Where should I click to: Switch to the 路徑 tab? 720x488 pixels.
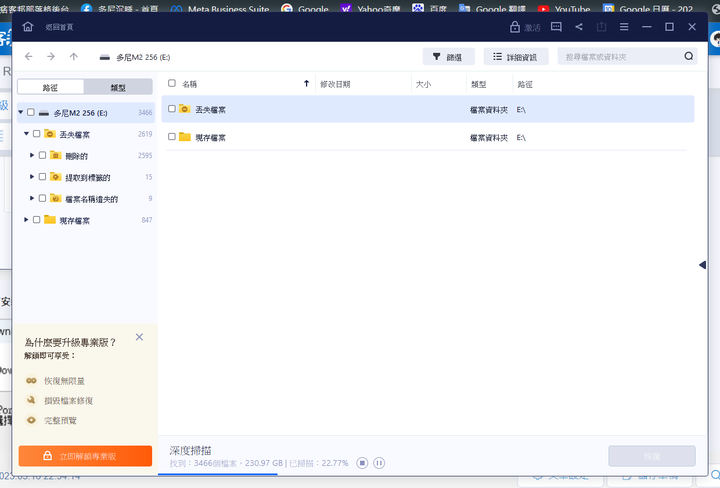(x=51, y=87)
